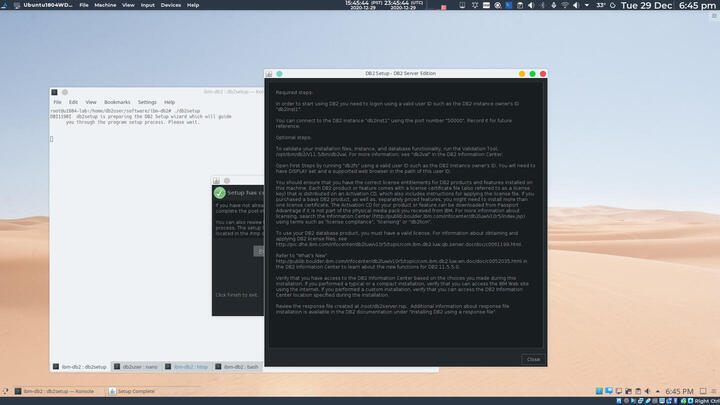Open VirtualBox Devices menu
720x405 pixels.
pyautogui.click(x=171, y=5)
